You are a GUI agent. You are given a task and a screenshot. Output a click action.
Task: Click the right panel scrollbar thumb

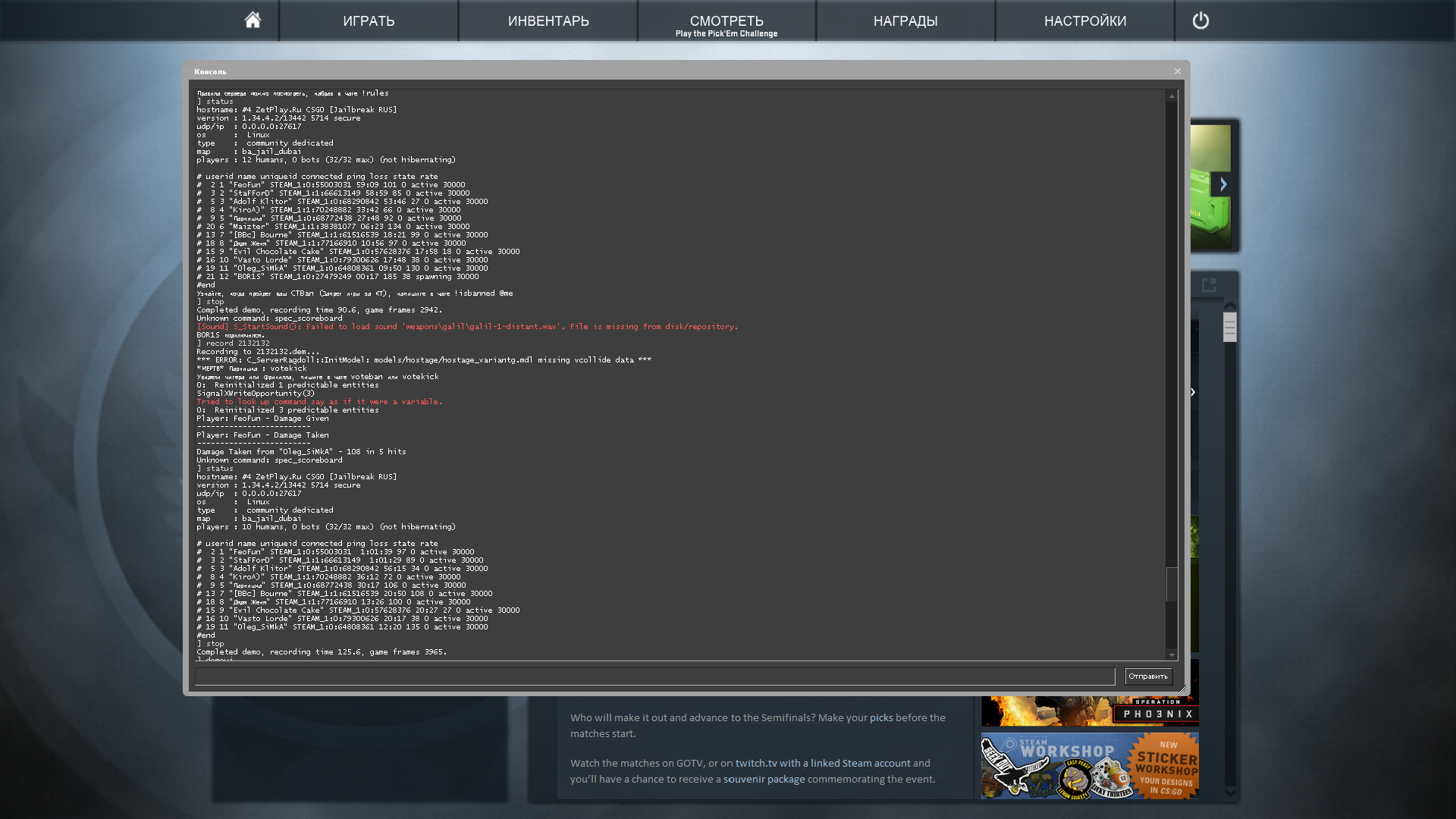click(1230, 327)
